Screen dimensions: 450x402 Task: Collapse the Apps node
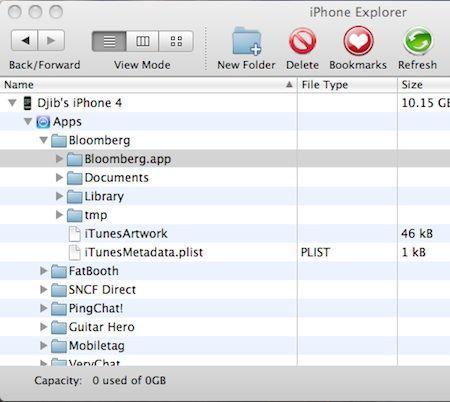click(x=28, y=122)
